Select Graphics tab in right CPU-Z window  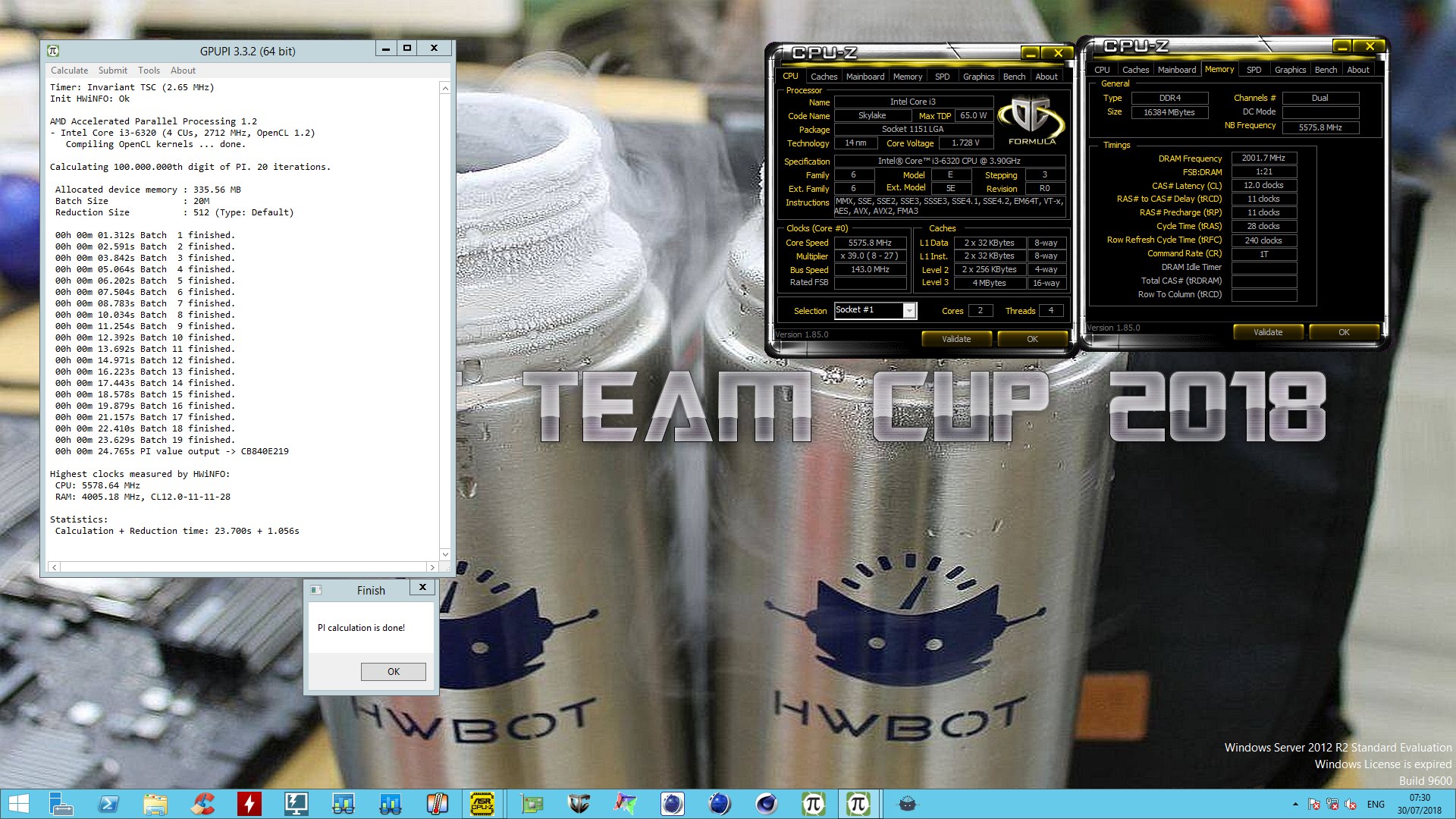coord(1290,70)
